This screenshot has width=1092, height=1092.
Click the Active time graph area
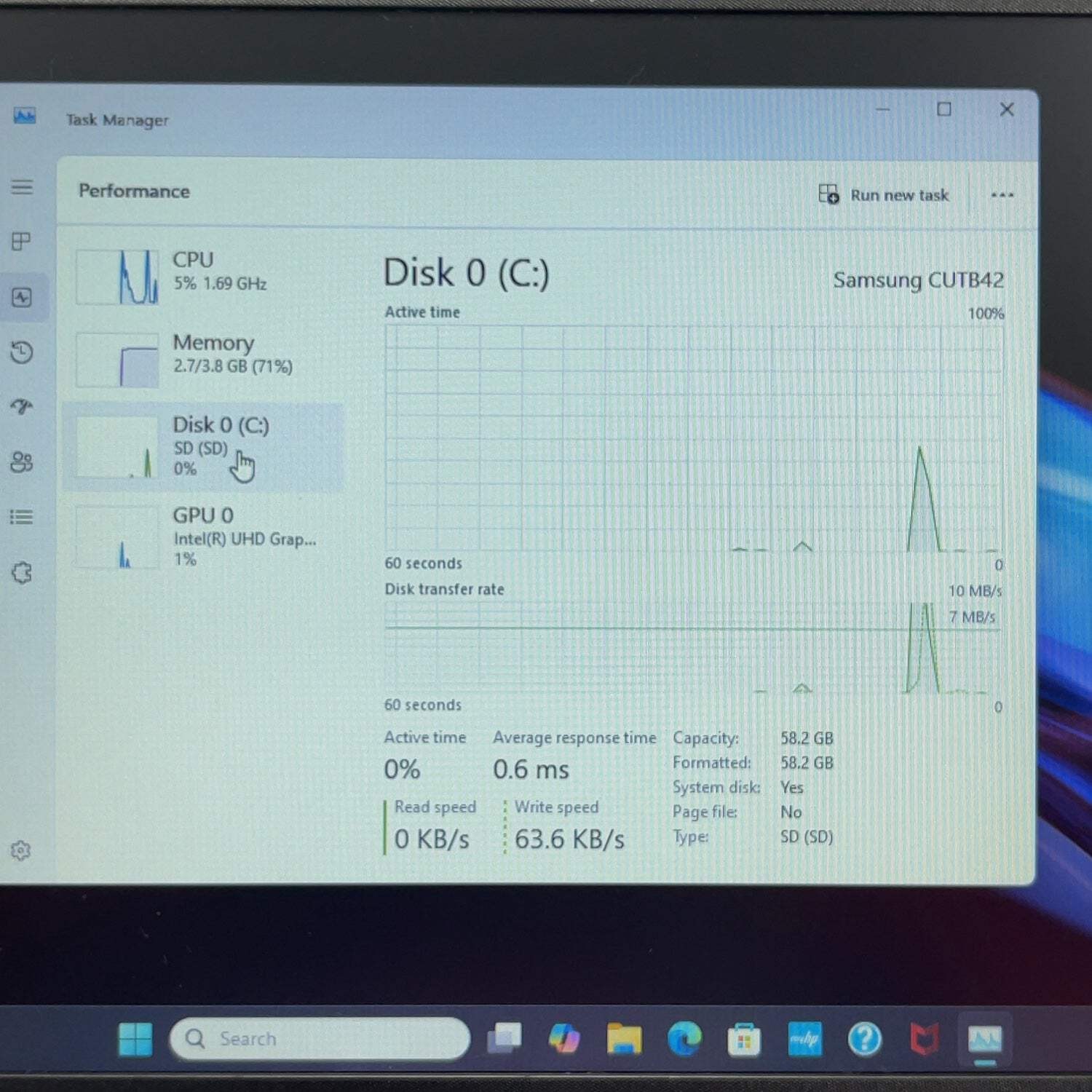pyautogui.click(x=694, y=438)
